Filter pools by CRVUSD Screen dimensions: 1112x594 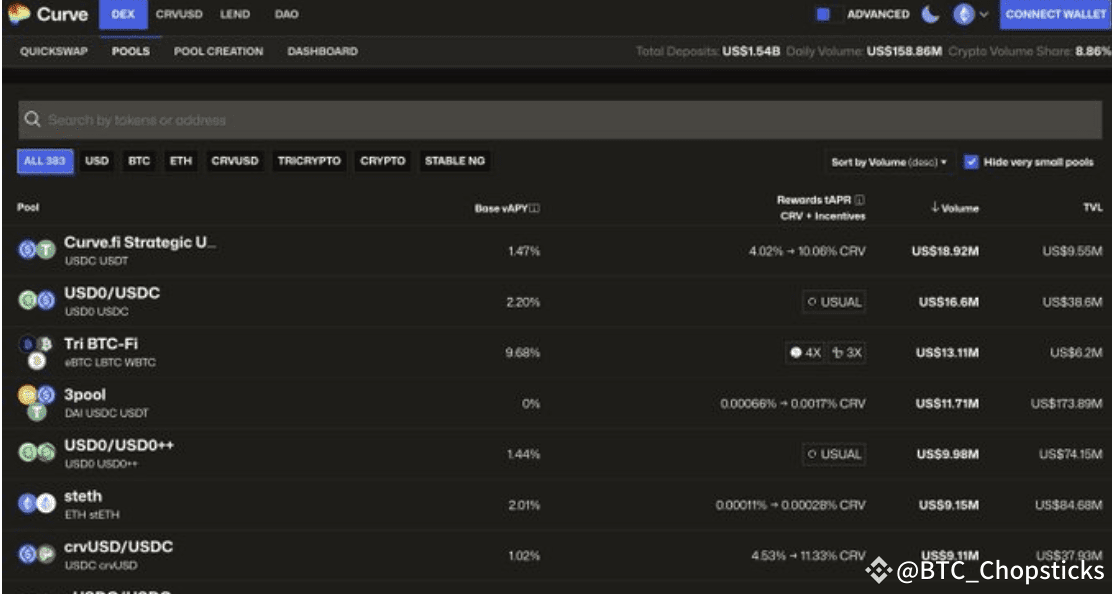click(x=235, y=161)
